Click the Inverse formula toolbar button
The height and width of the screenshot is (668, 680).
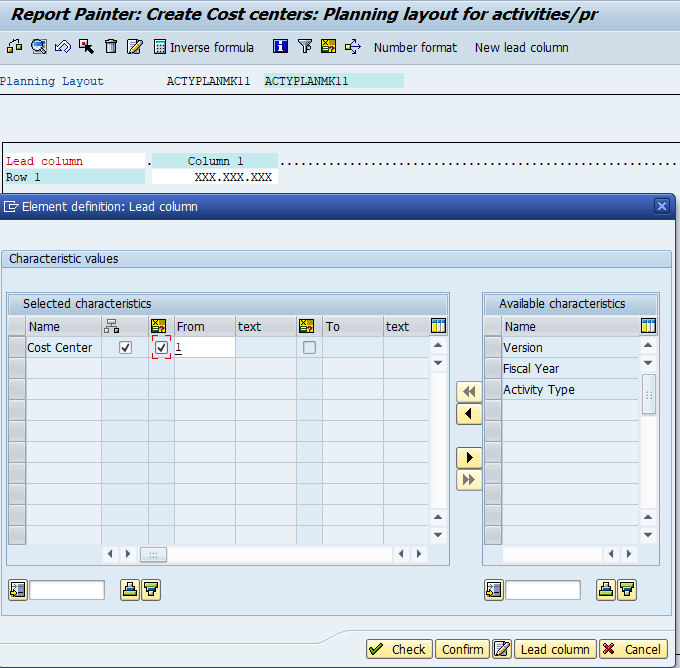coord(204,47)
